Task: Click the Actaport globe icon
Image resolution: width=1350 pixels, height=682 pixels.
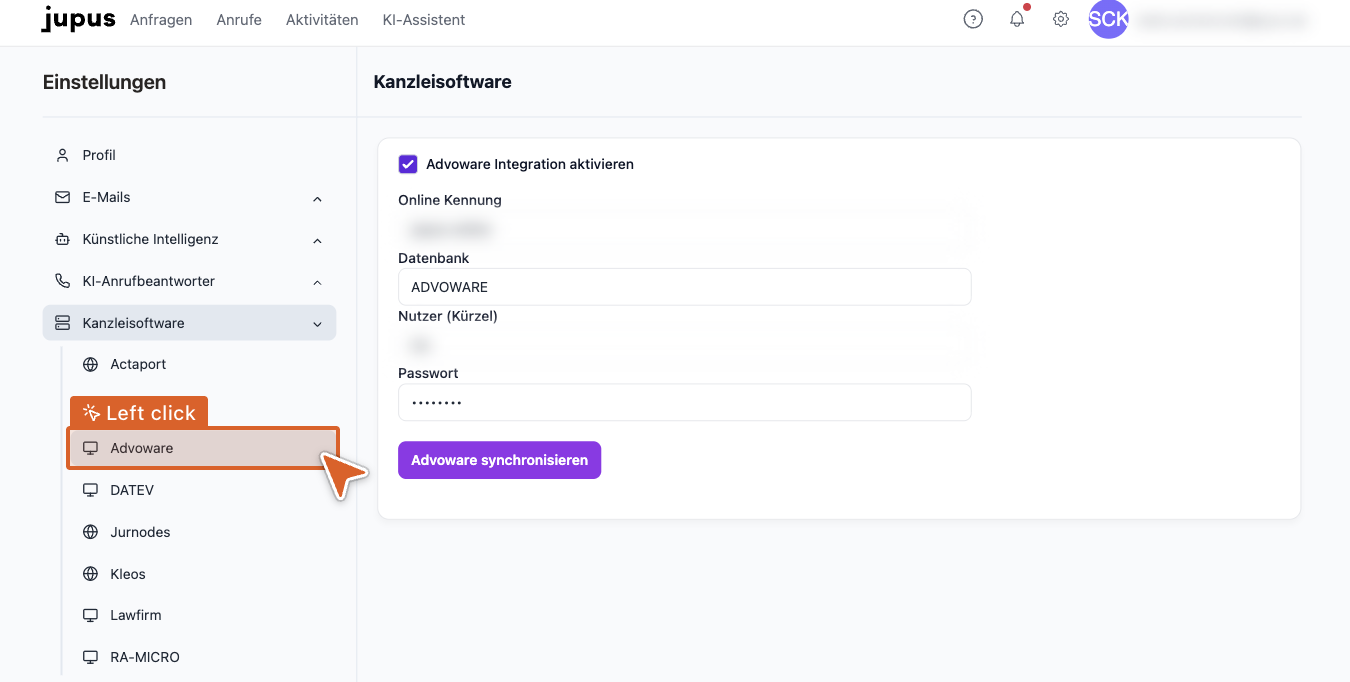Action: tap(91, 364)
